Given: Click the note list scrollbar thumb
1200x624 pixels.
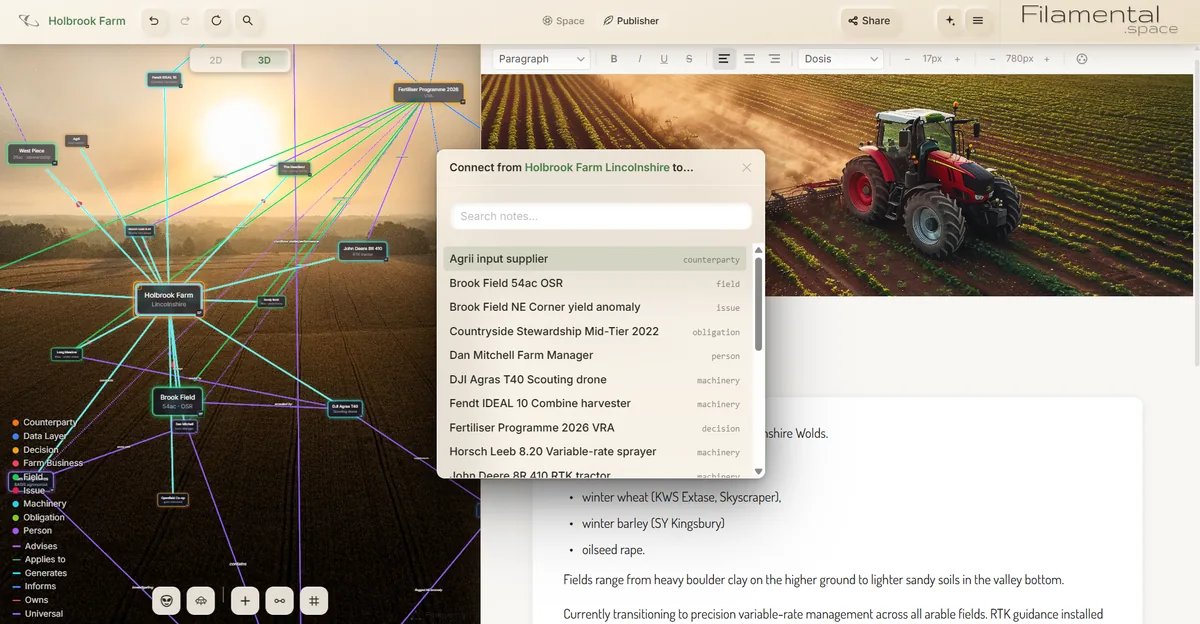Looking at the screenshot, I should pos(758,304).
